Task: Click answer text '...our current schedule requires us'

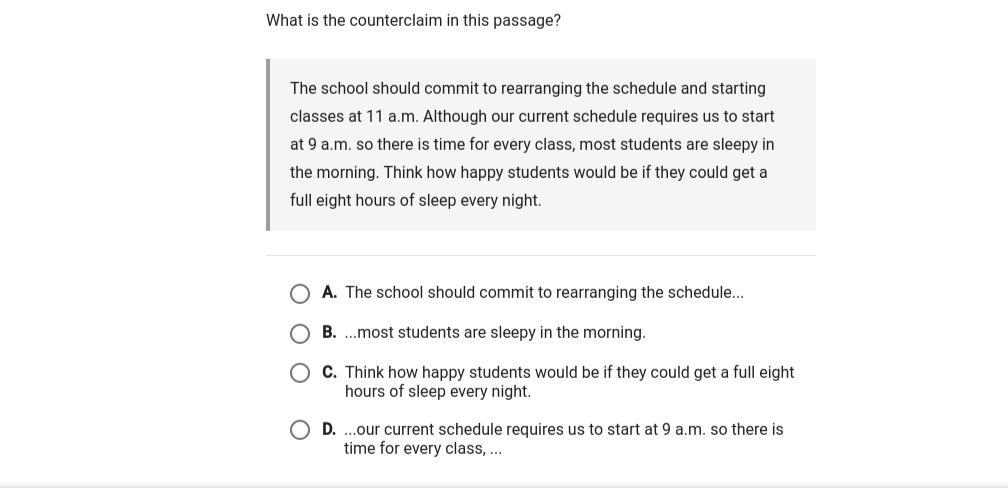Action: [563, 438]
